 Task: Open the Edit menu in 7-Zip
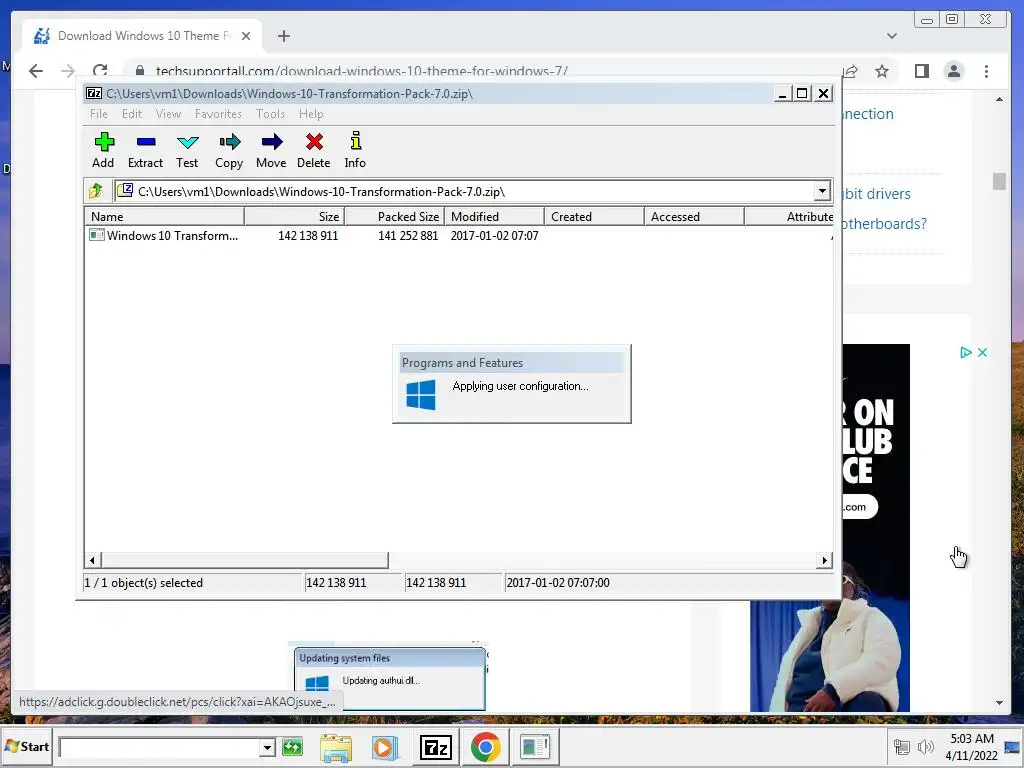tap(132, 114)
